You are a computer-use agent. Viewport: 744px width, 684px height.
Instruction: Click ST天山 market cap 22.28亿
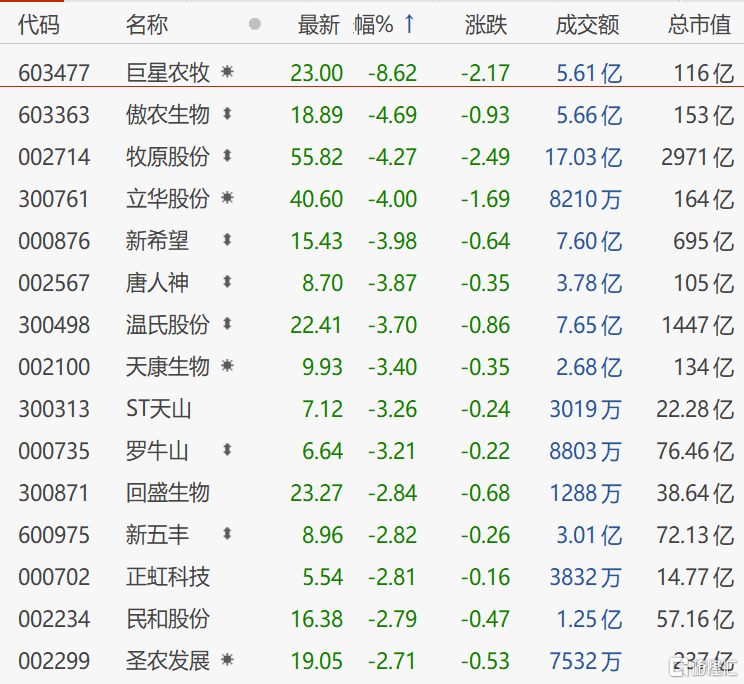[696, 409]
